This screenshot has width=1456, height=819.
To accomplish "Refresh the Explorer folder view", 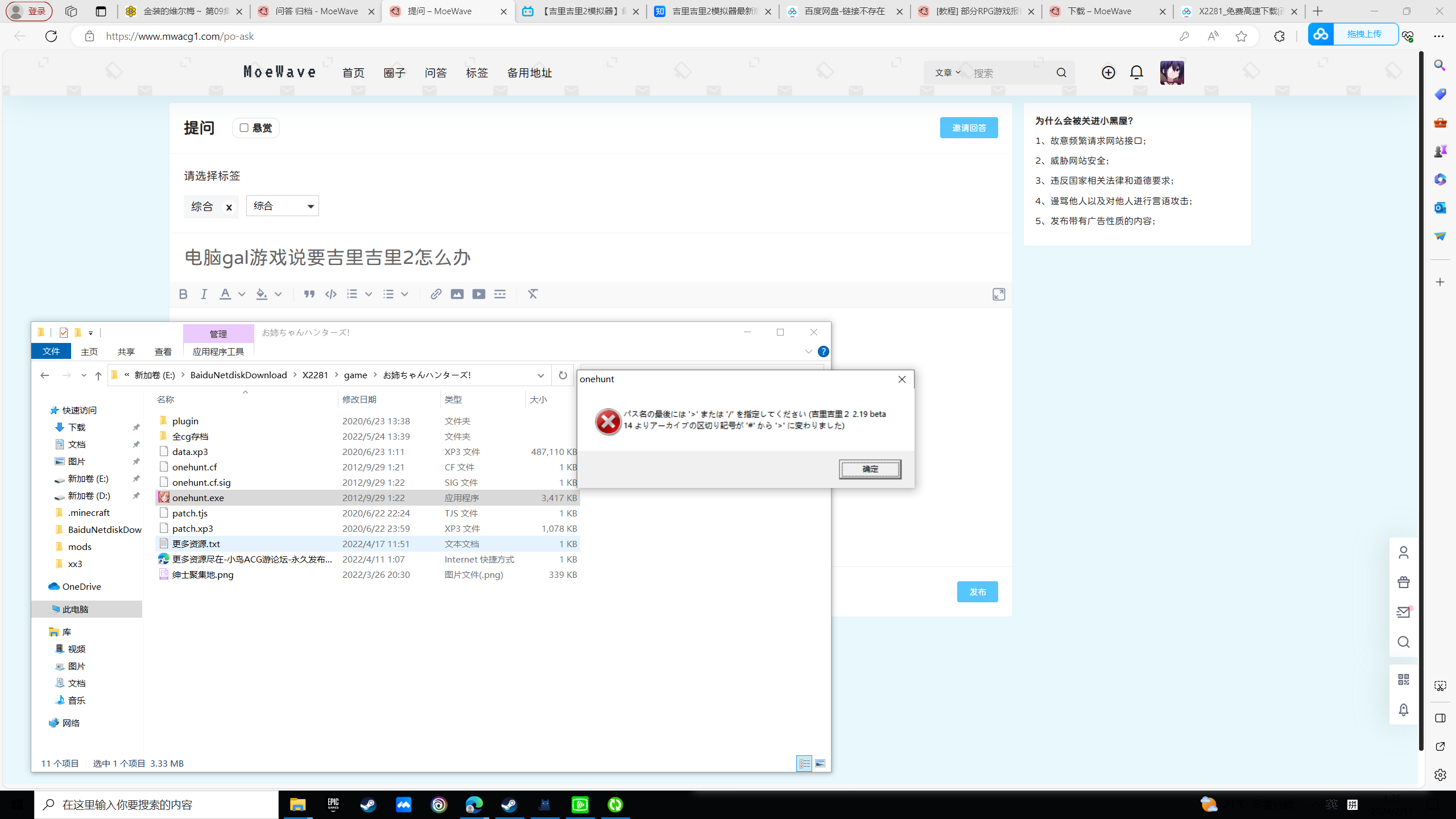I will click(562, 375).
